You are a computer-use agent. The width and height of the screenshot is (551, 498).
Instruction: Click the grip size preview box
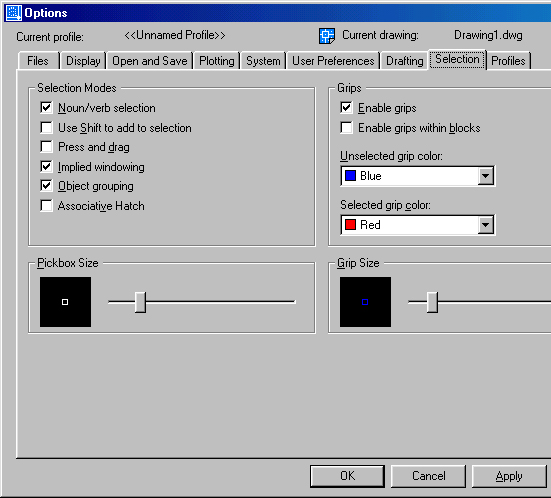pos(365,302)
